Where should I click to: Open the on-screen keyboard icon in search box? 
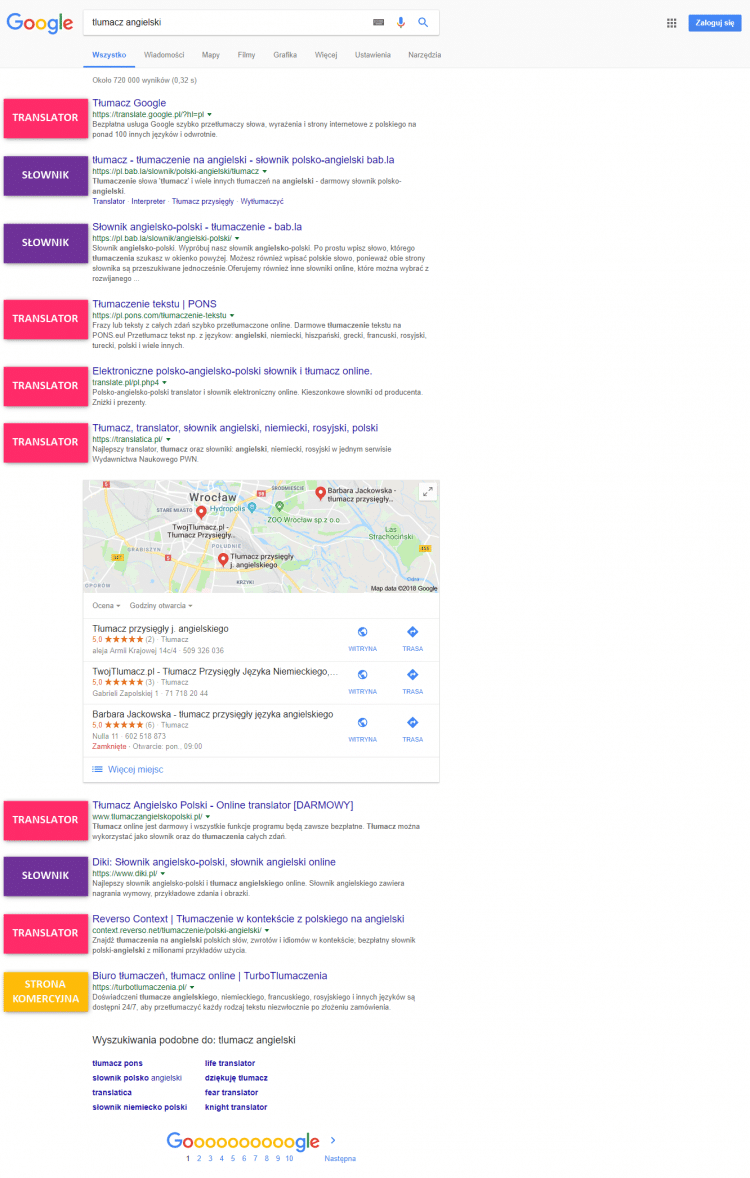(379, 23)
